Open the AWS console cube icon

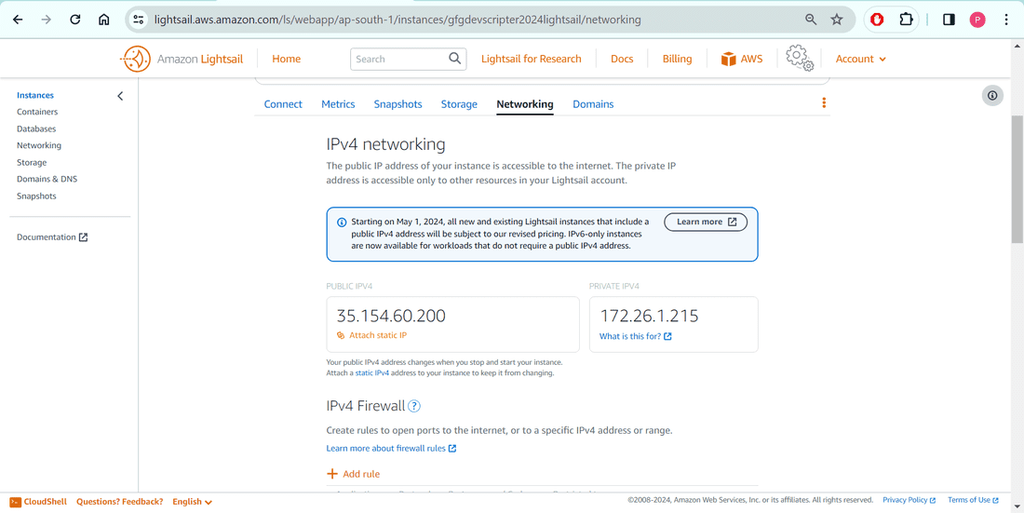point(729,59)
